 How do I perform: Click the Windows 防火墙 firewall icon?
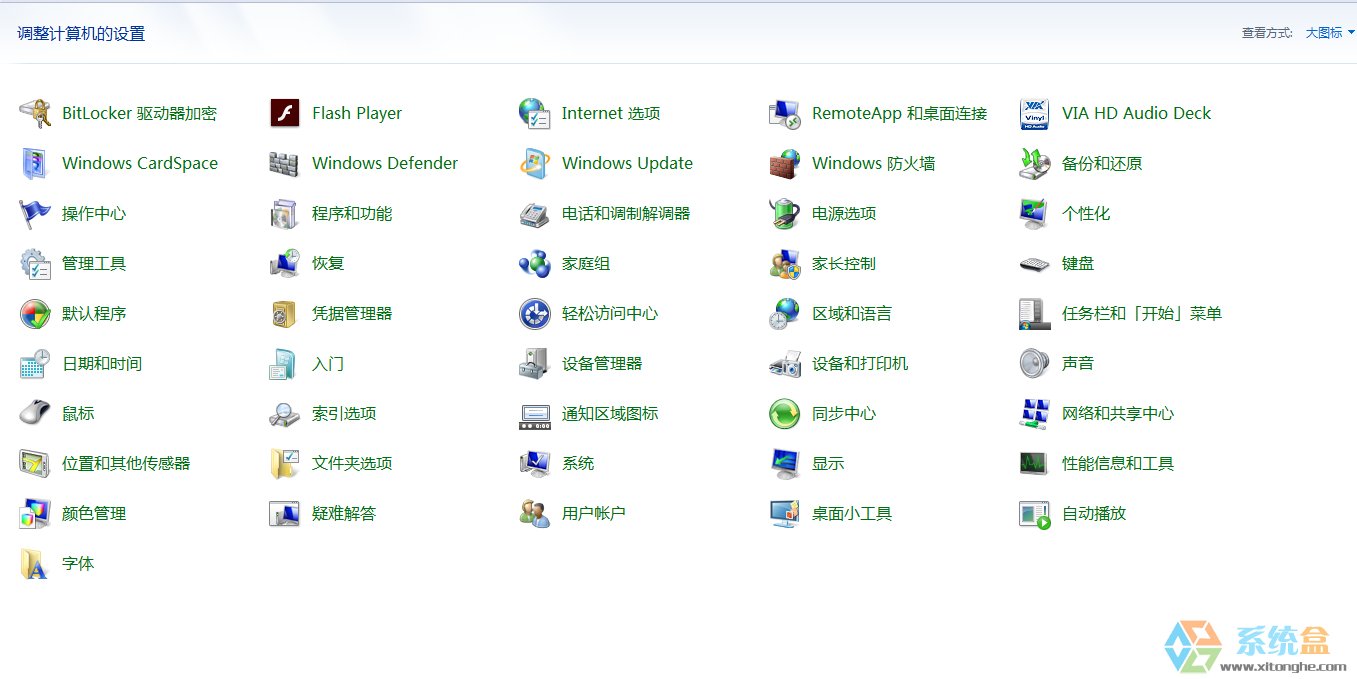pos(785,164)
